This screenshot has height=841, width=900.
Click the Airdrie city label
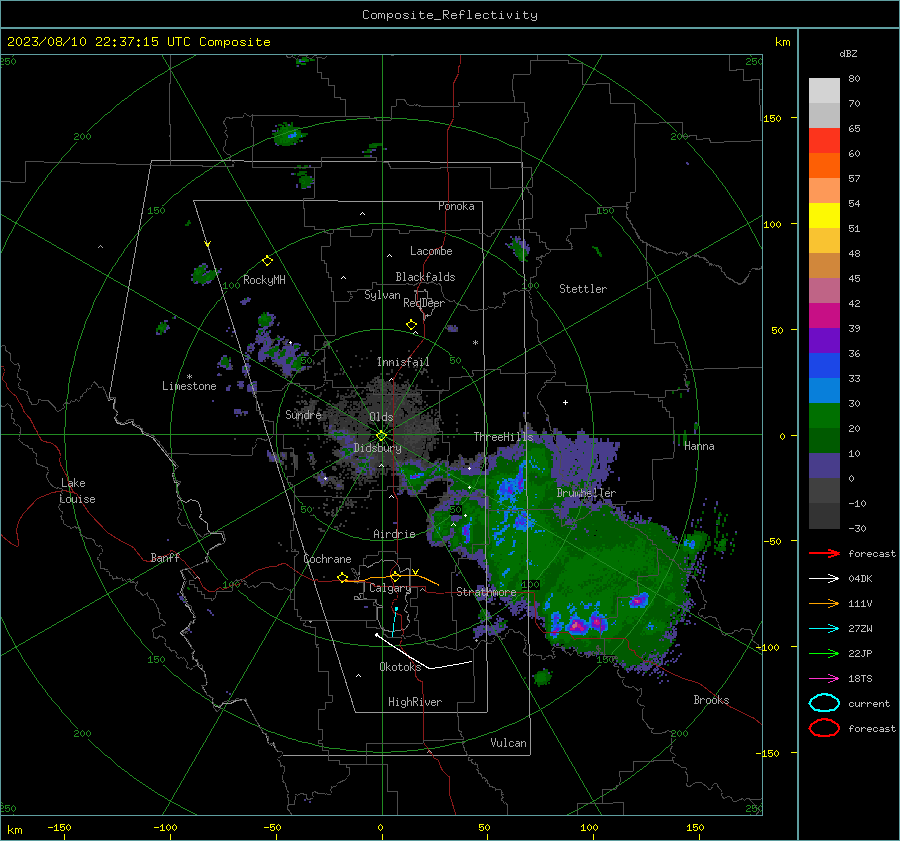(394, 534)
